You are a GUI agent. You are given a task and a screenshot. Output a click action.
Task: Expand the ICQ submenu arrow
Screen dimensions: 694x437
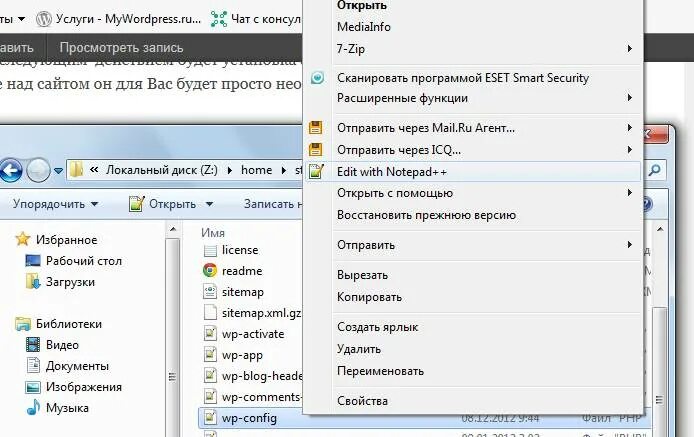click(629, 150)
